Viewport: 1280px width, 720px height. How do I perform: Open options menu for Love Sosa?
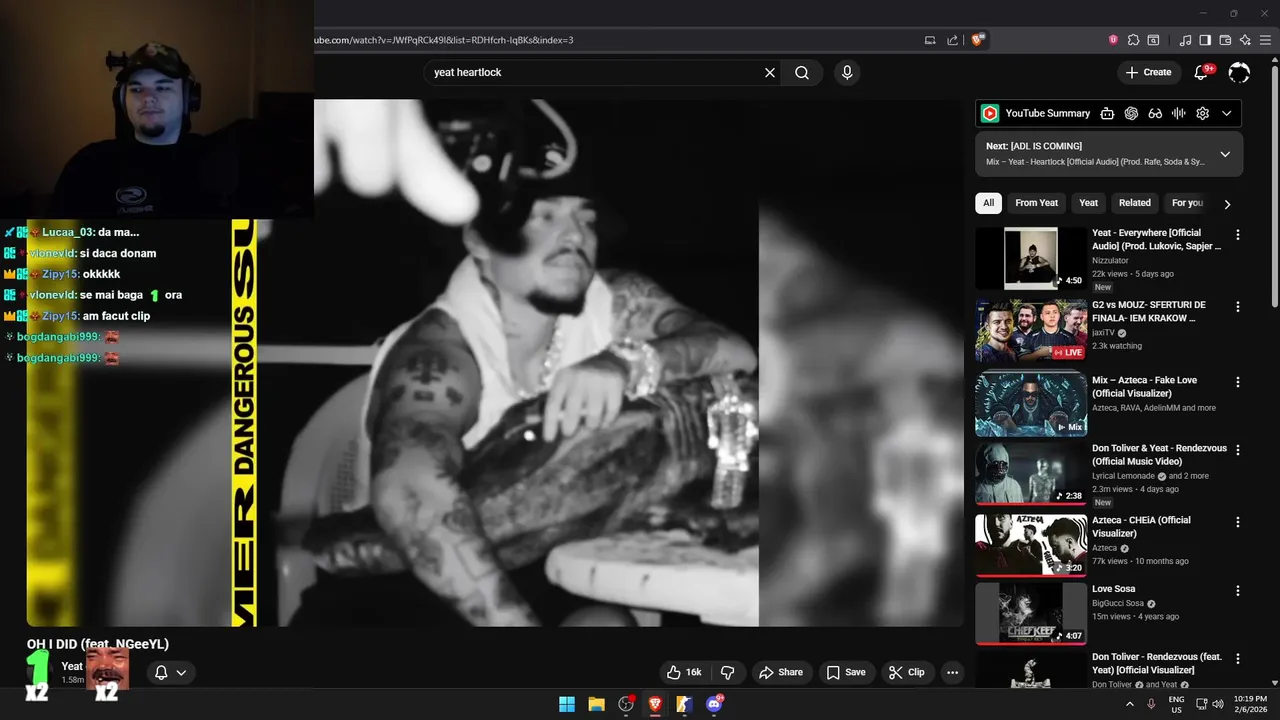point(1238,591)
